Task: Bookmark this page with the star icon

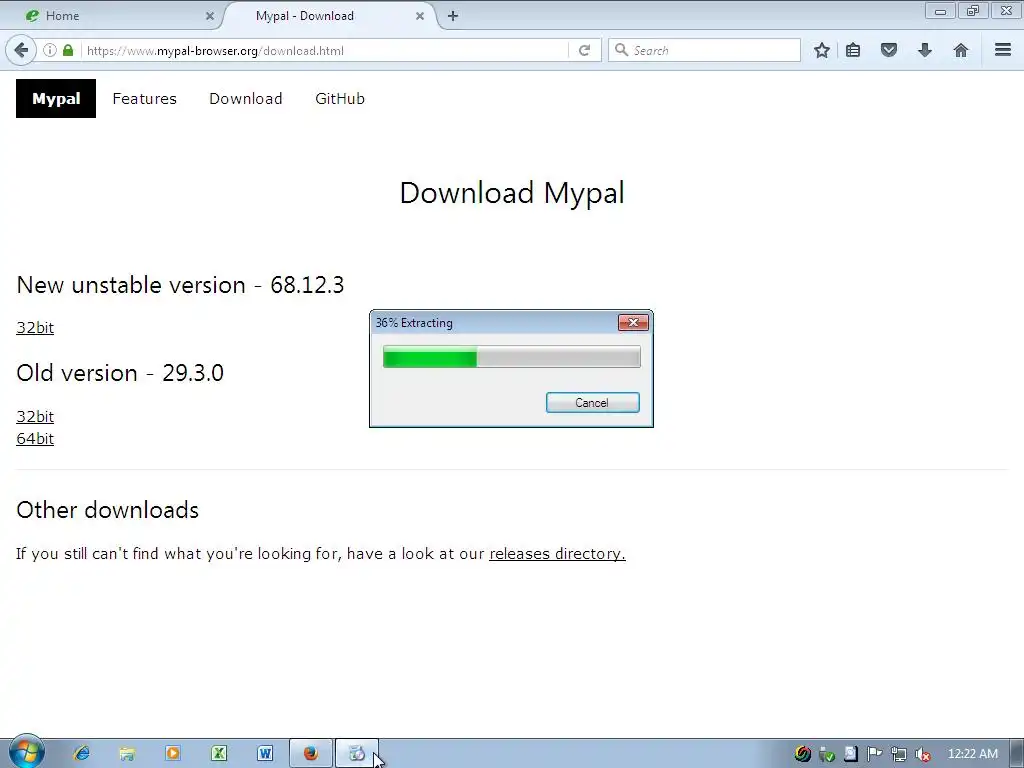Action: [x=822, y=50]
